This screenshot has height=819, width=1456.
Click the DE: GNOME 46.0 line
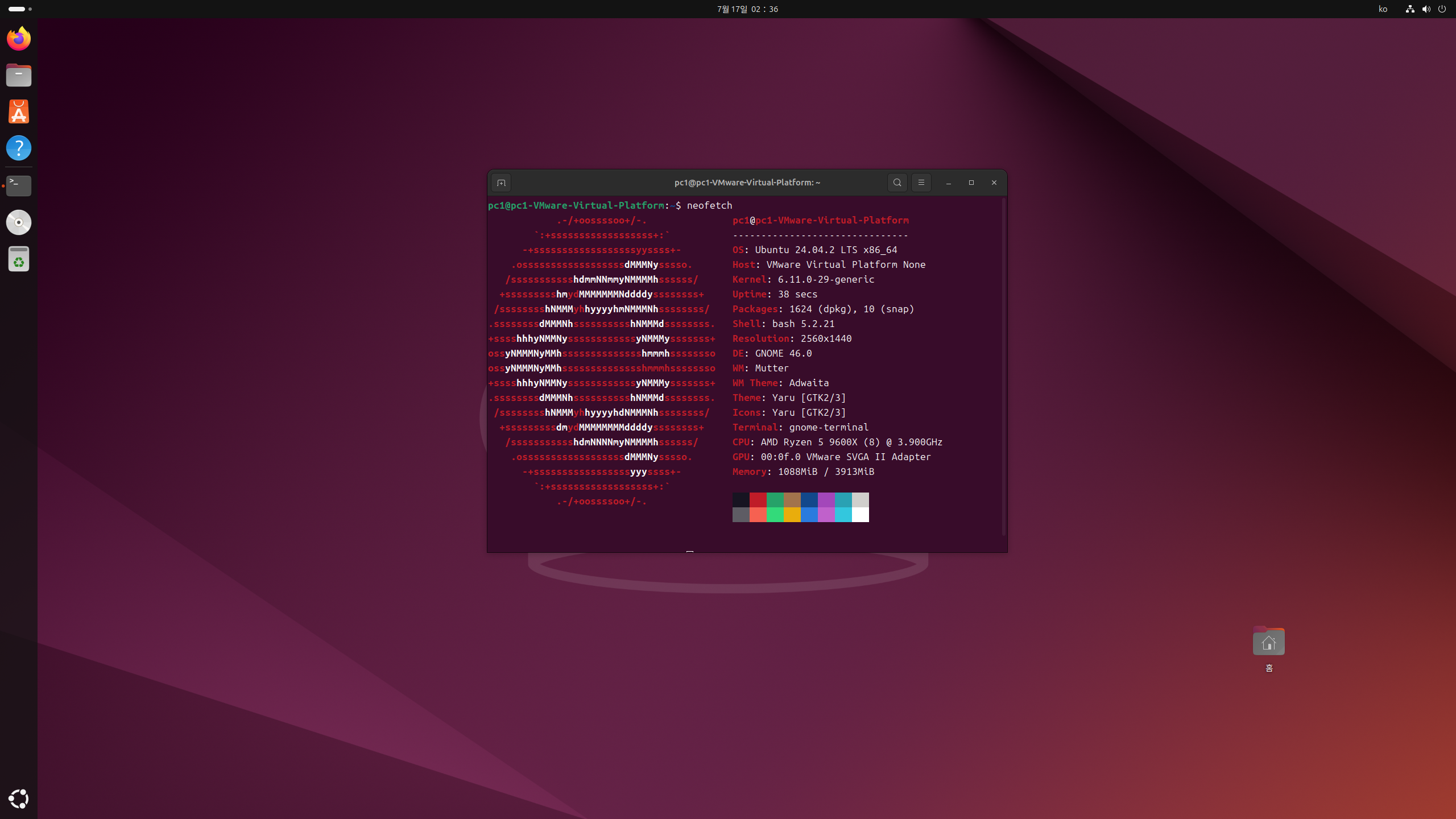[772, 353]
